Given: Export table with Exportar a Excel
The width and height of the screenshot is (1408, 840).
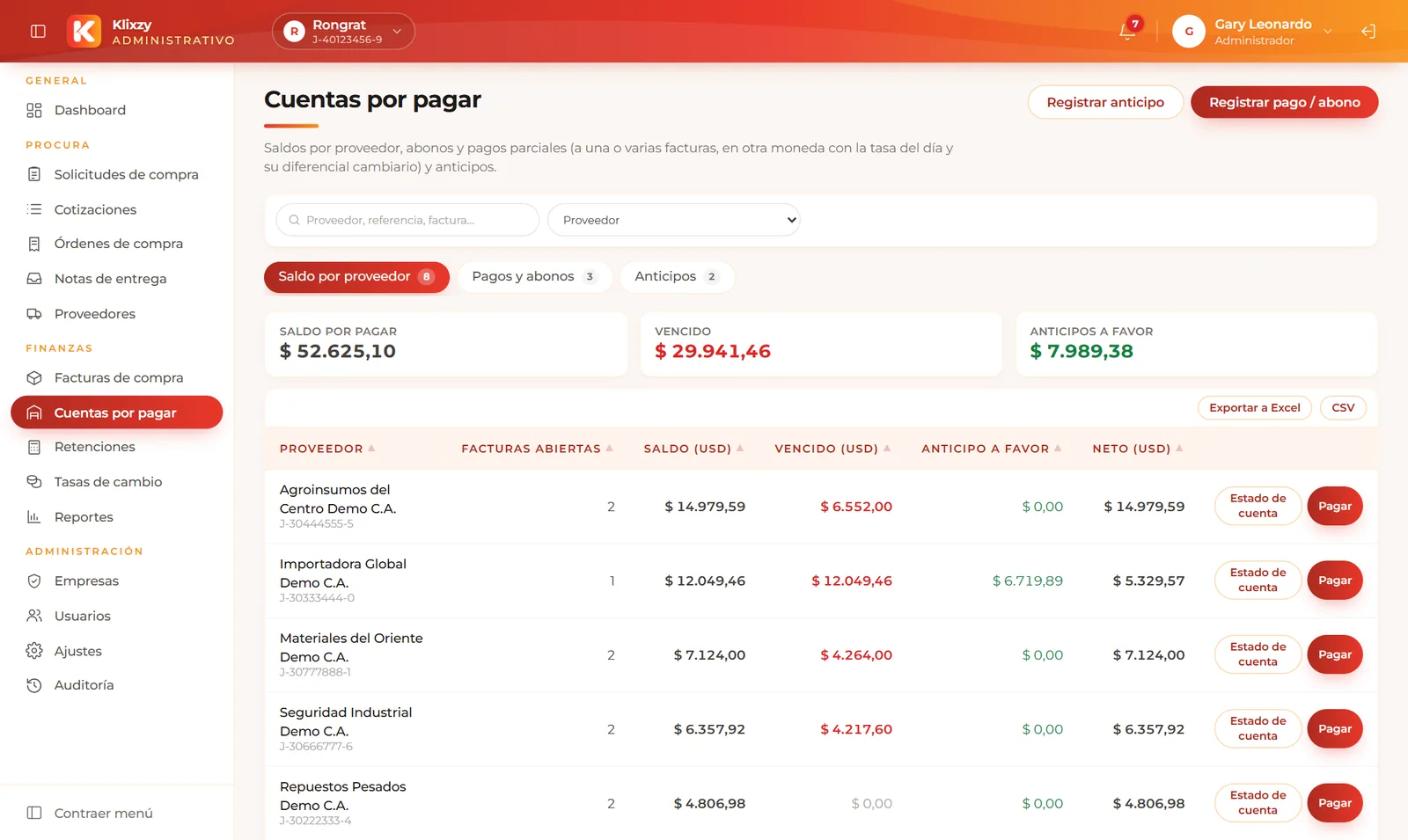Looking at the screenshot, I should pos(1255,408).
